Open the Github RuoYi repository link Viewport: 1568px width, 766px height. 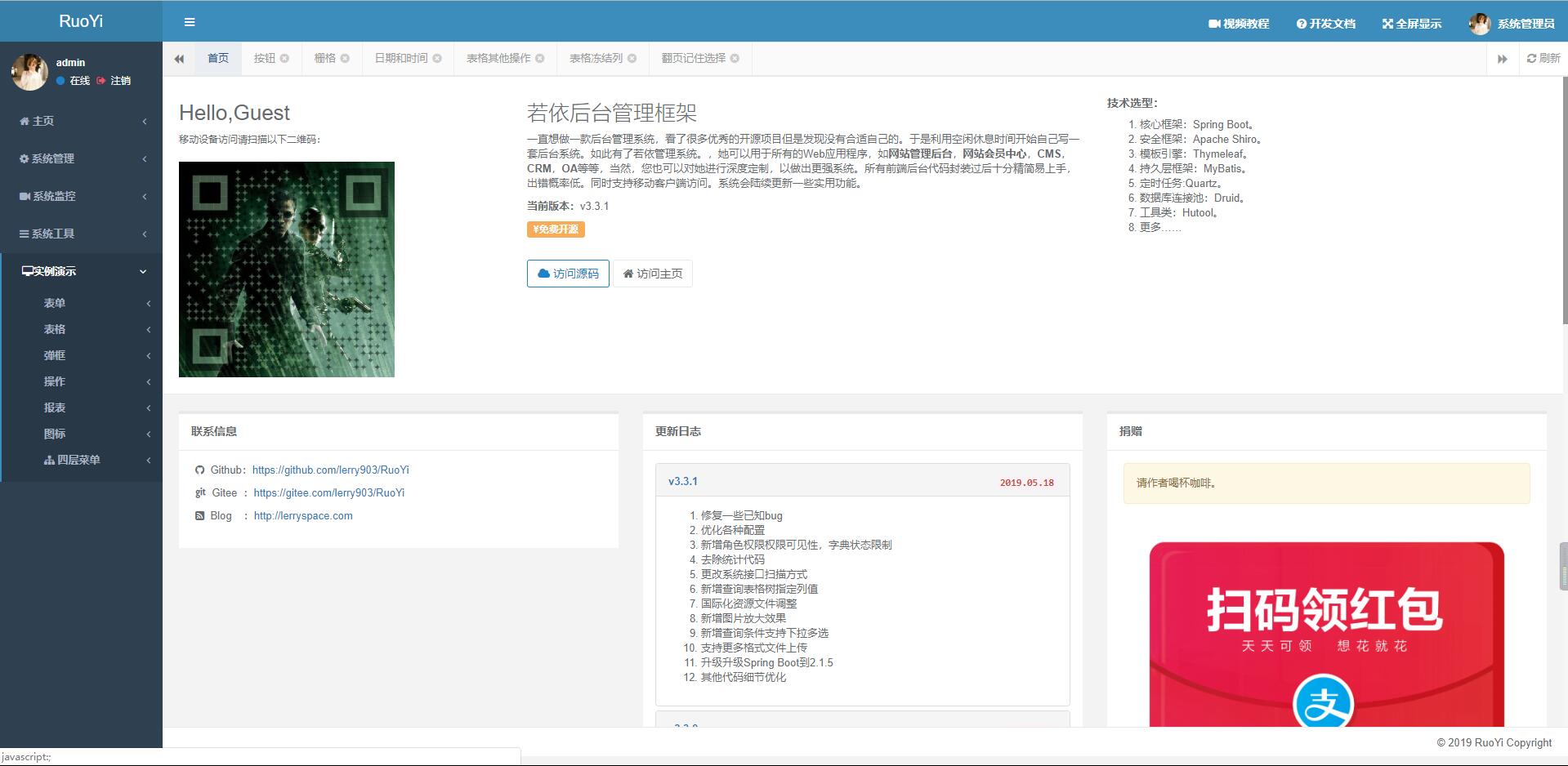tap(331, 470)
